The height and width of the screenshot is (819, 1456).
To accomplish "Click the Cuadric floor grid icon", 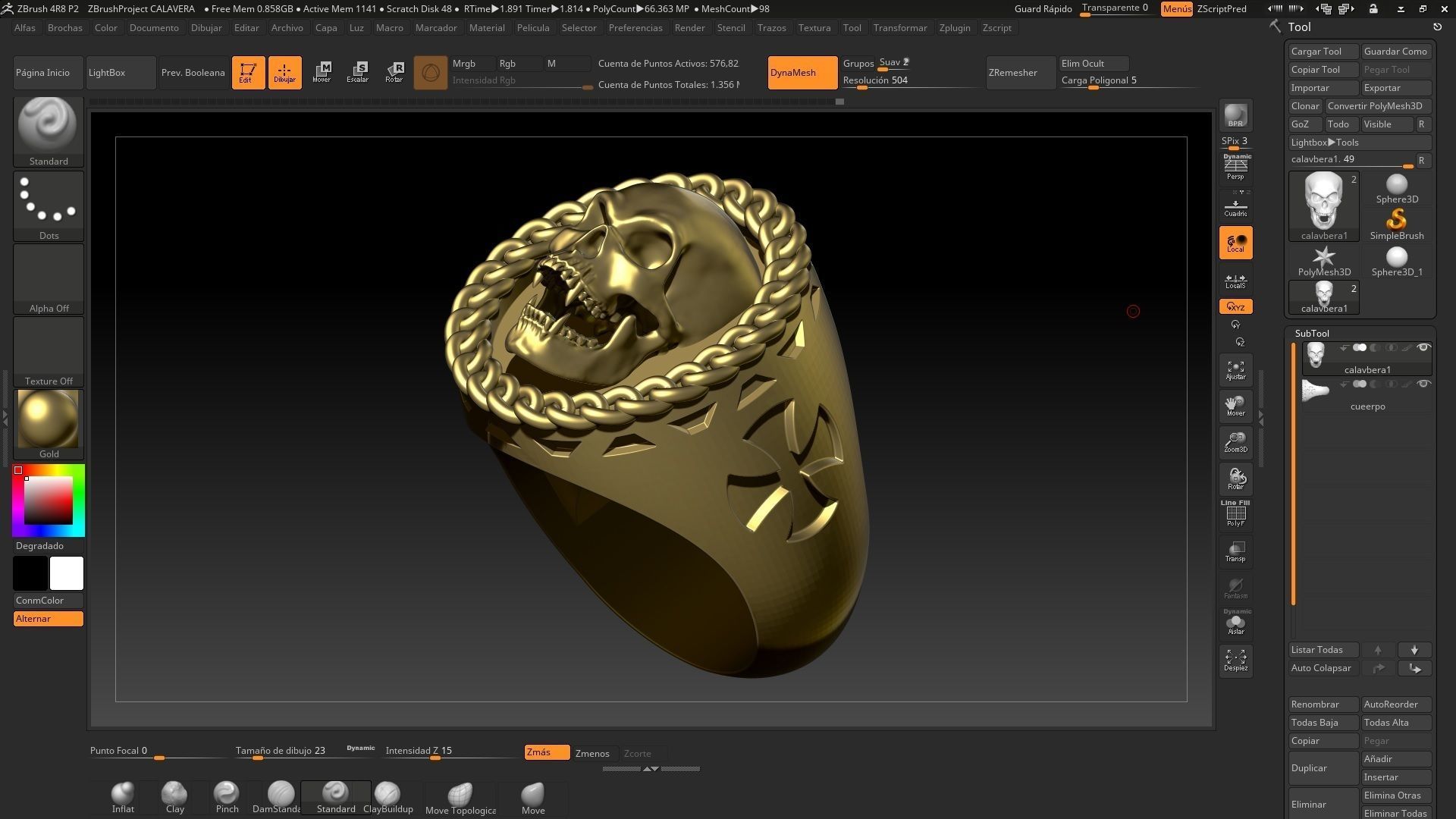I will pos(1235,206).
